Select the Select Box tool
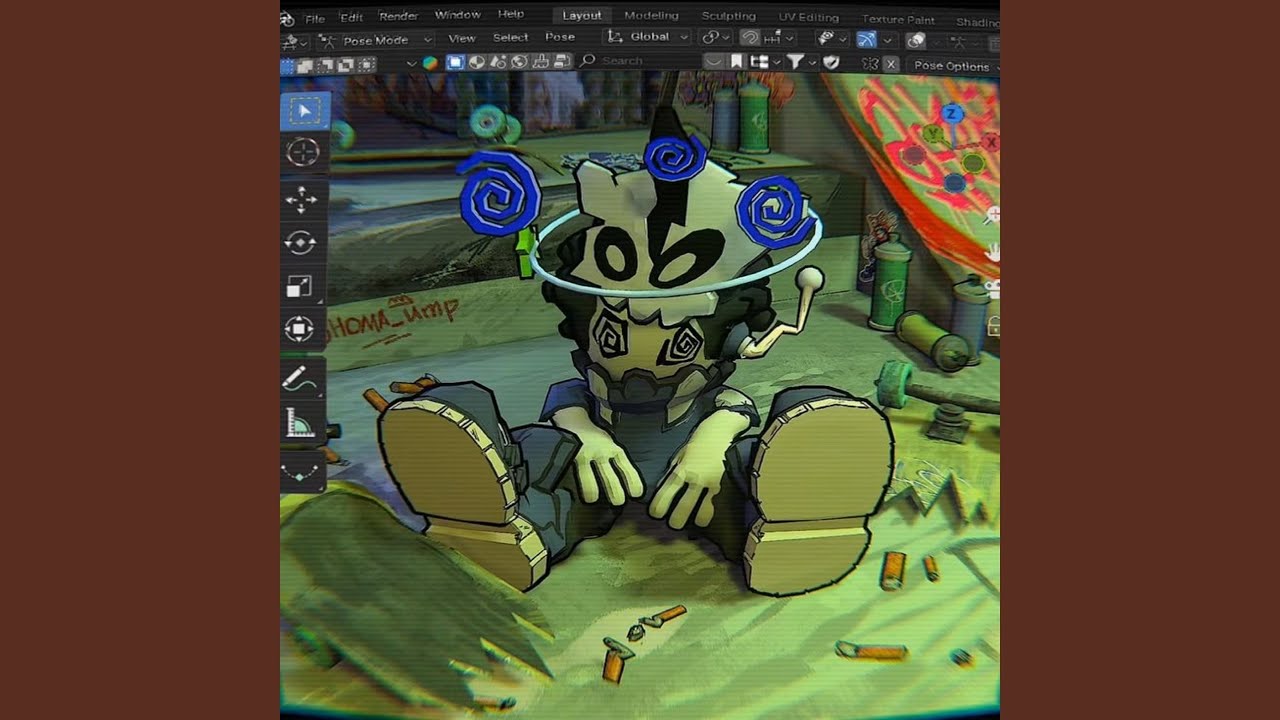 point(304,110)
